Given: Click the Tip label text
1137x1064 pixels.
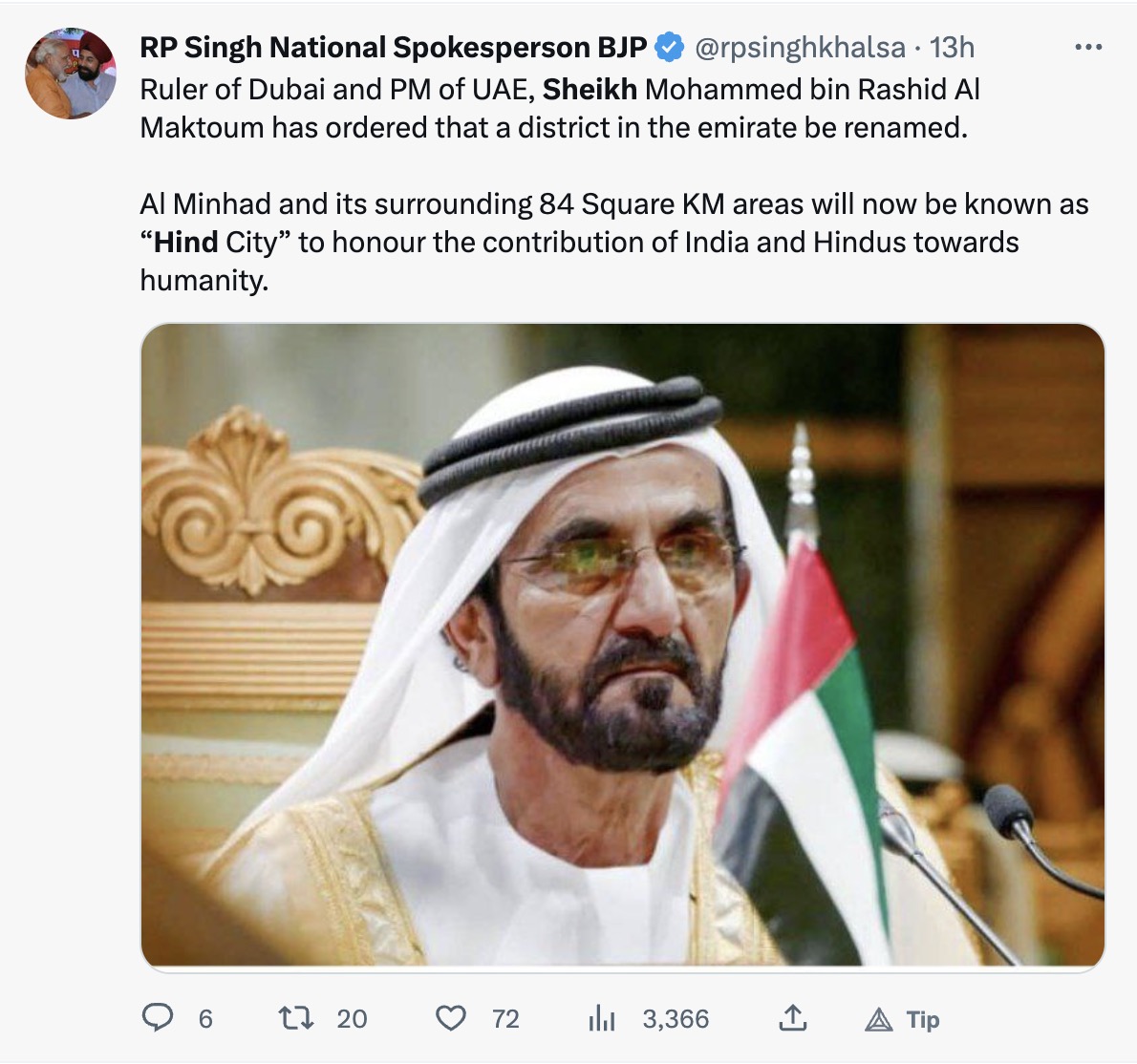Looking at the screenshot, I should pos(923,1020).
